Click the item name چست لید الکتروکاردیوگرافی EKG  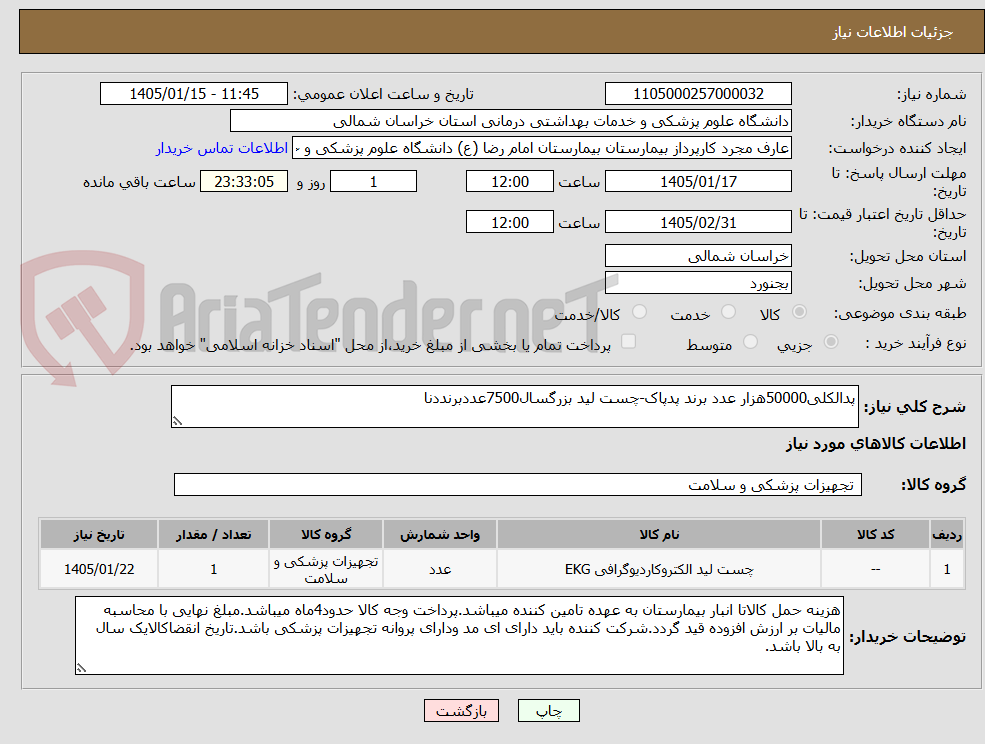pos(659,569)
